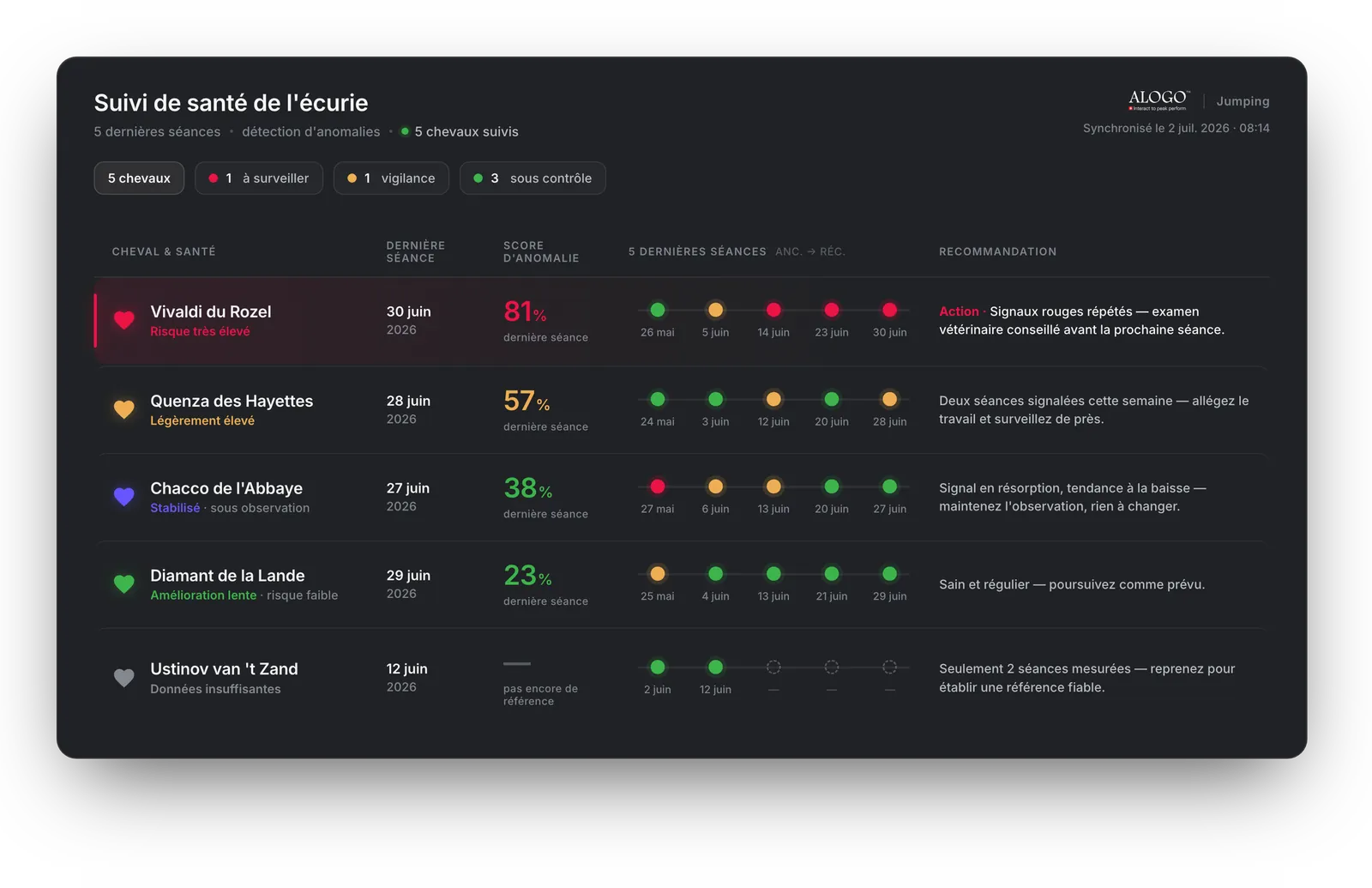
Task: Select Chacco's red 27 mai session dot
Action: tap(658, 486)
